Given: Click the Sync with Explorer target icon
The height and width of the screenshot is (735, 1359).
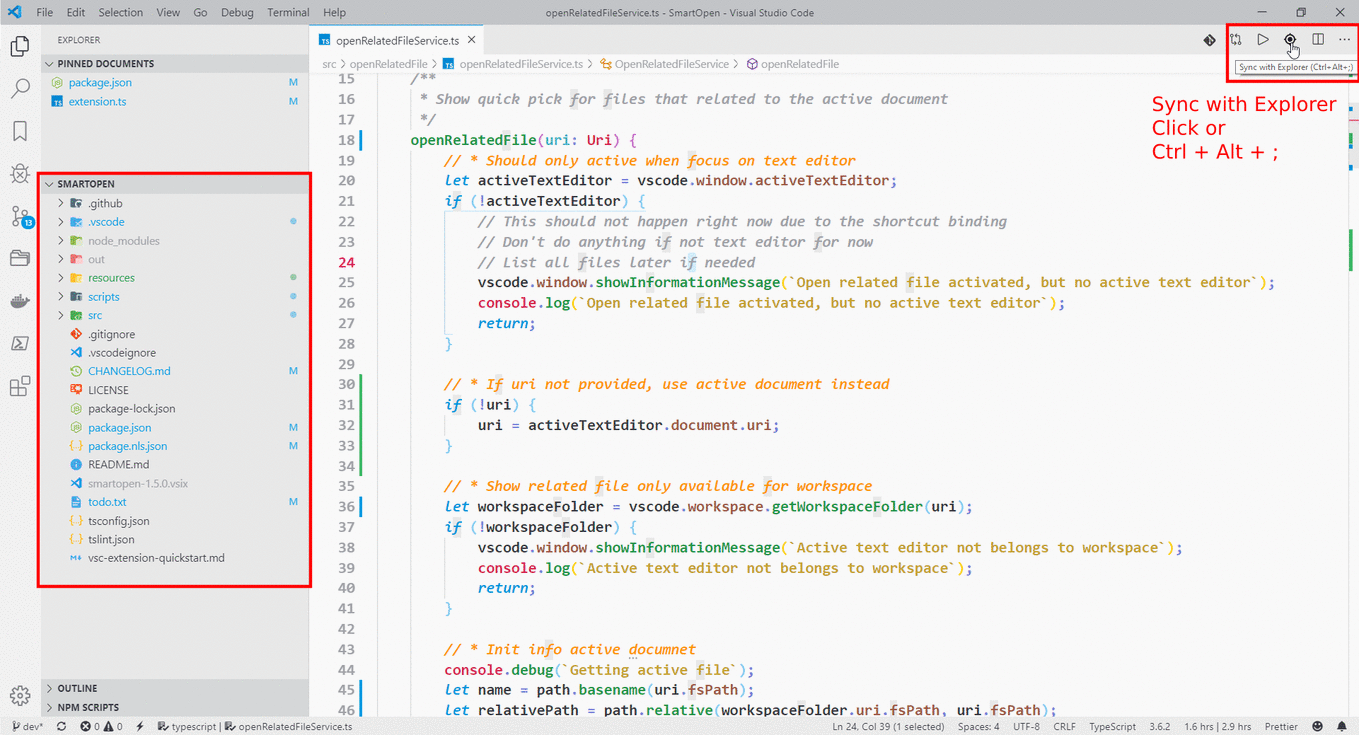Looking at the screenshot, I should click(x=1290, y=40).
